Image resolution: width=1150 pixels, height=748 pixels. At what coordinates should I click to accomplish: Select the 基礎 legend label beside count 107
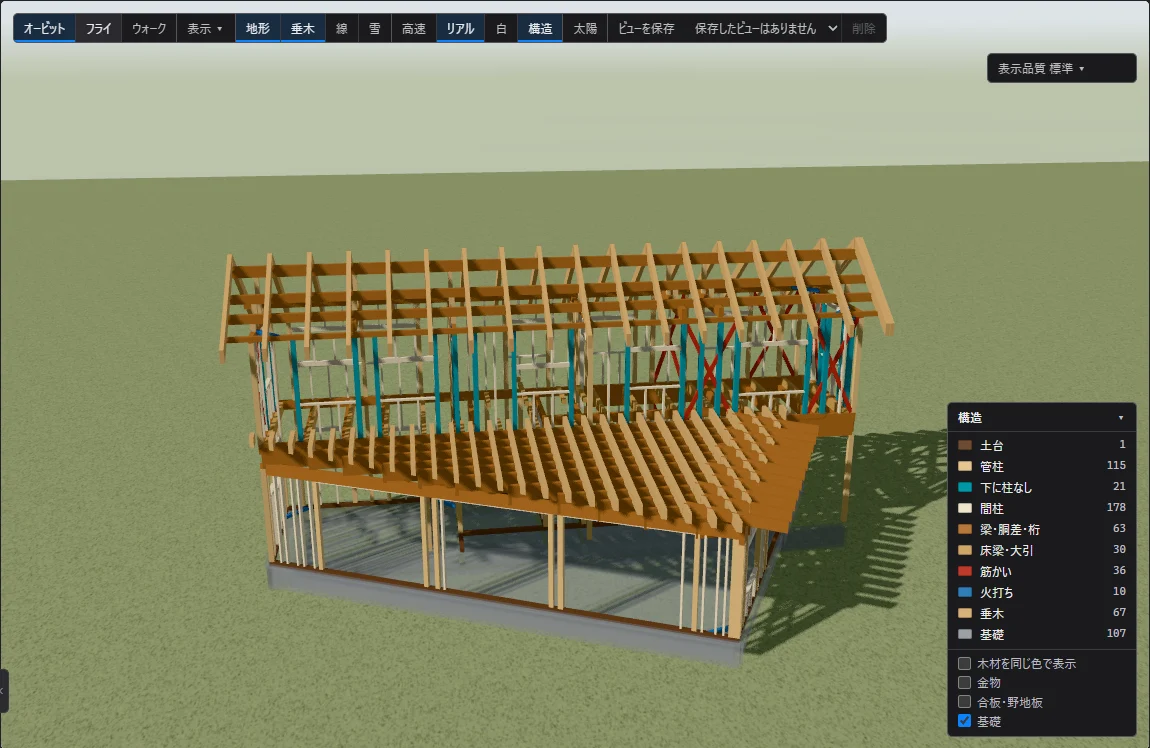[x=992, y=634]
